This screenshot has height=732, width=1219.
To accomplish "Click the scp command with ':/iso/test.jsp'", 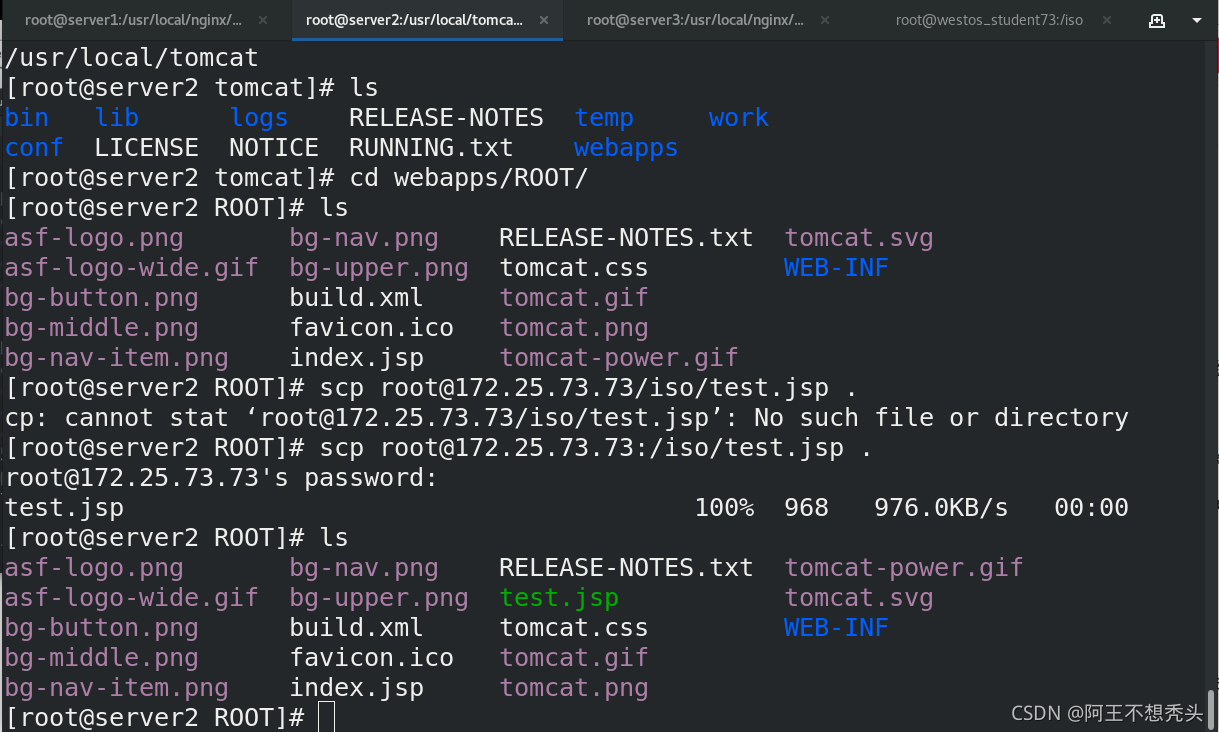I will [597, 448].
